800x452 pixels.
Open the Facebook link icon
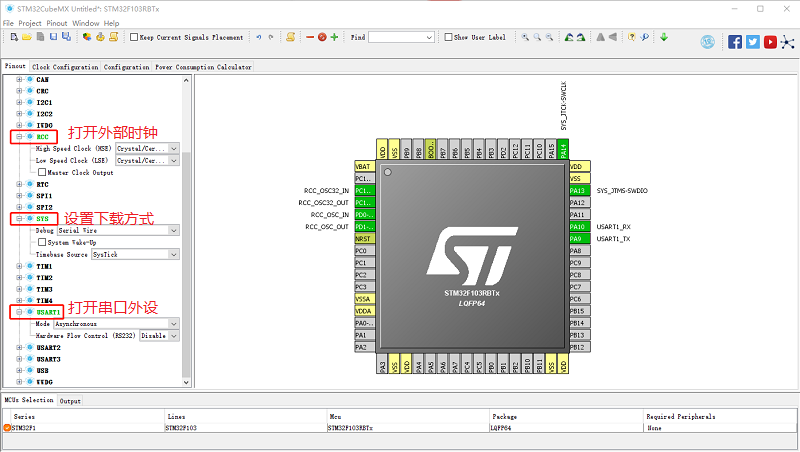735,42
